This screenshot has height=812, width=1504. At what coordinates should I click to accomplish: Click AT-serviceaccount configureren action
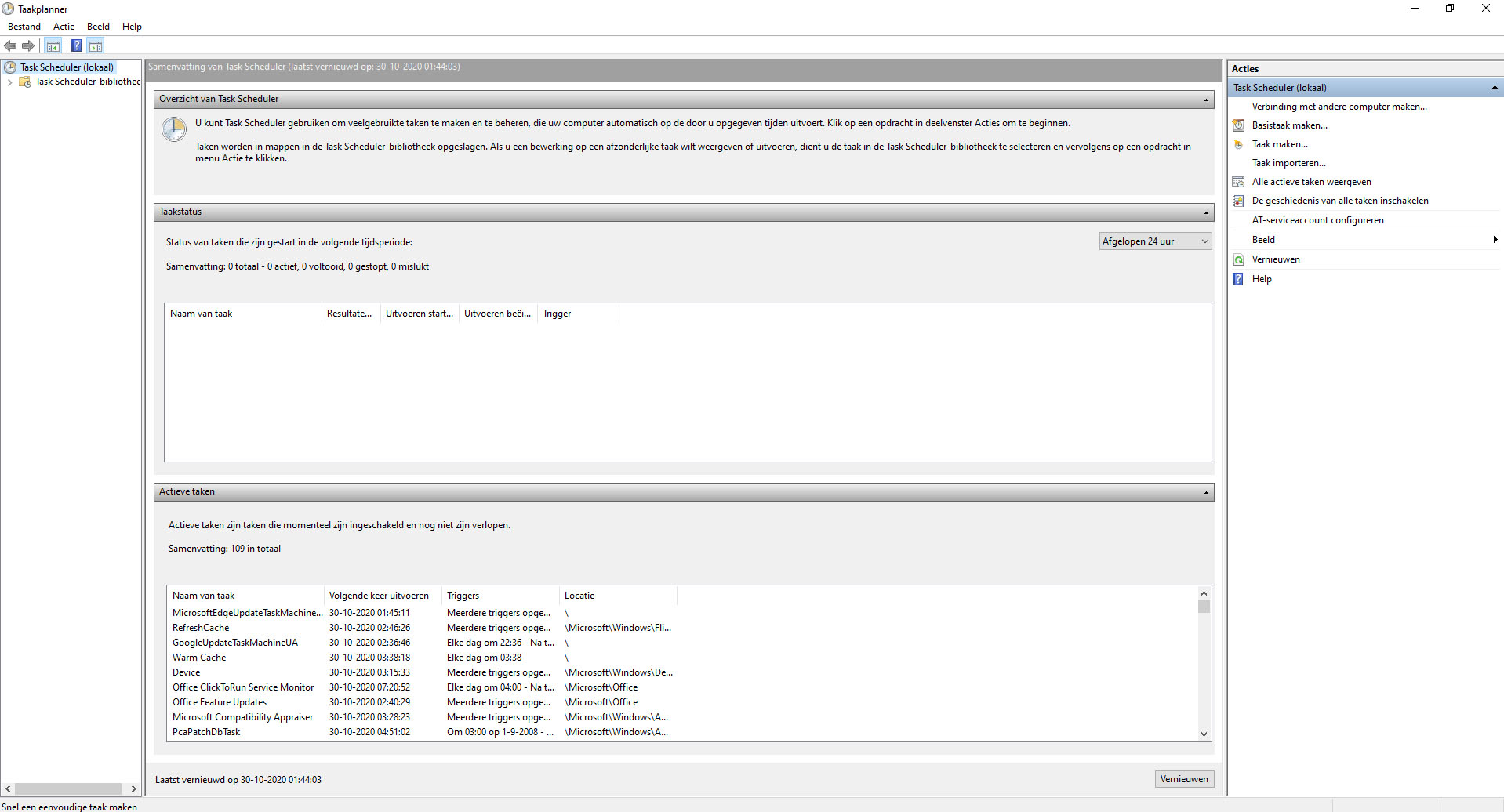1317,220
